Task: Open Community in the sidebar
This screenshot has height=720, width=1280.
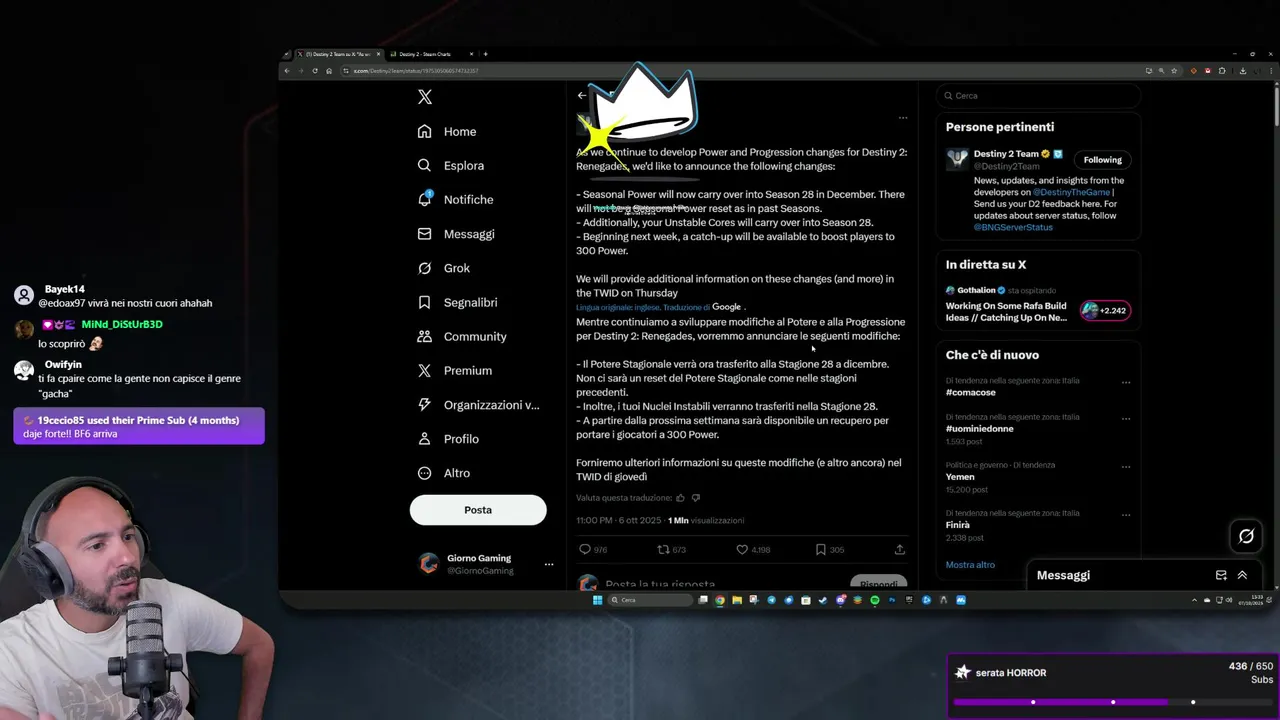Action: [x=462, y=337]
